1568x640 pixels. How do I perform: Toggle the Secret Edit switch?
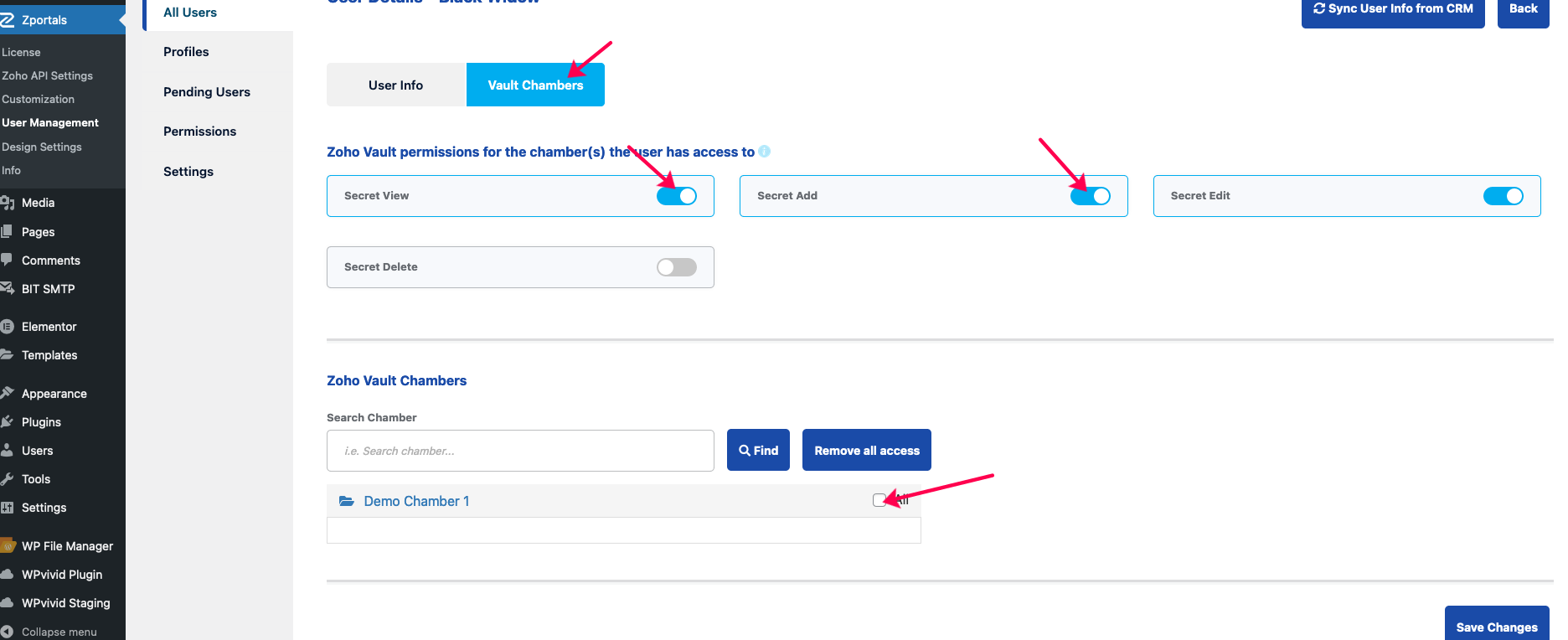pos(1504,196)
